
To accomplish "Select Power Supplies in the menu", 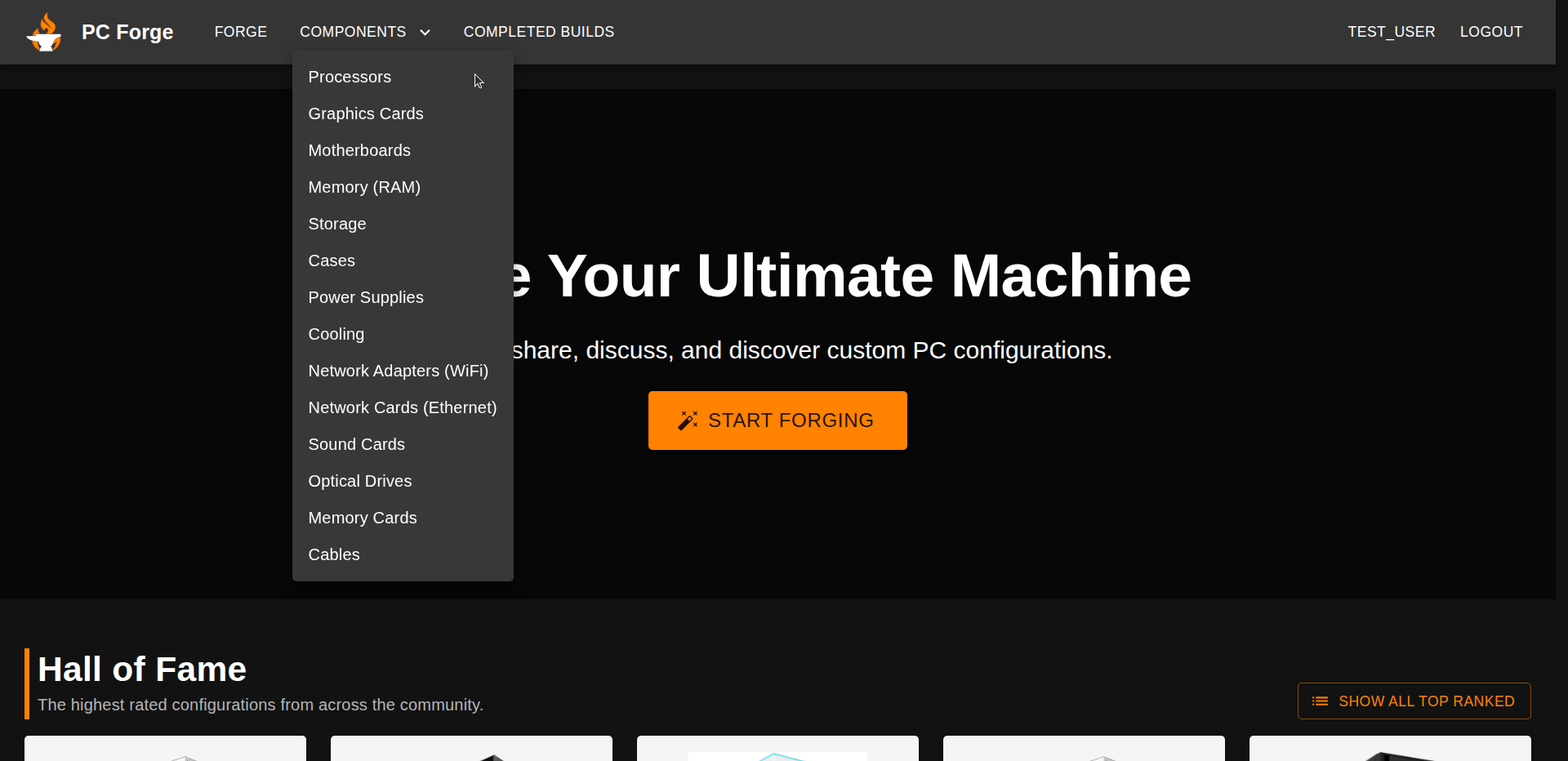I will tap(365, 297).
